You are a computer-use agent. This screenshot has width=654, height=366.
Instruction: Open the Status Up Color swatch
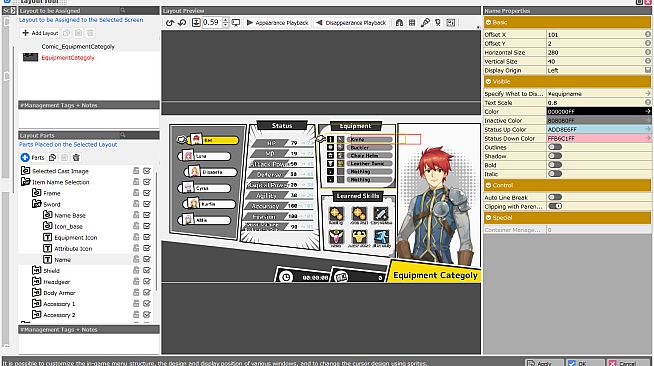(x=599, y=129)
